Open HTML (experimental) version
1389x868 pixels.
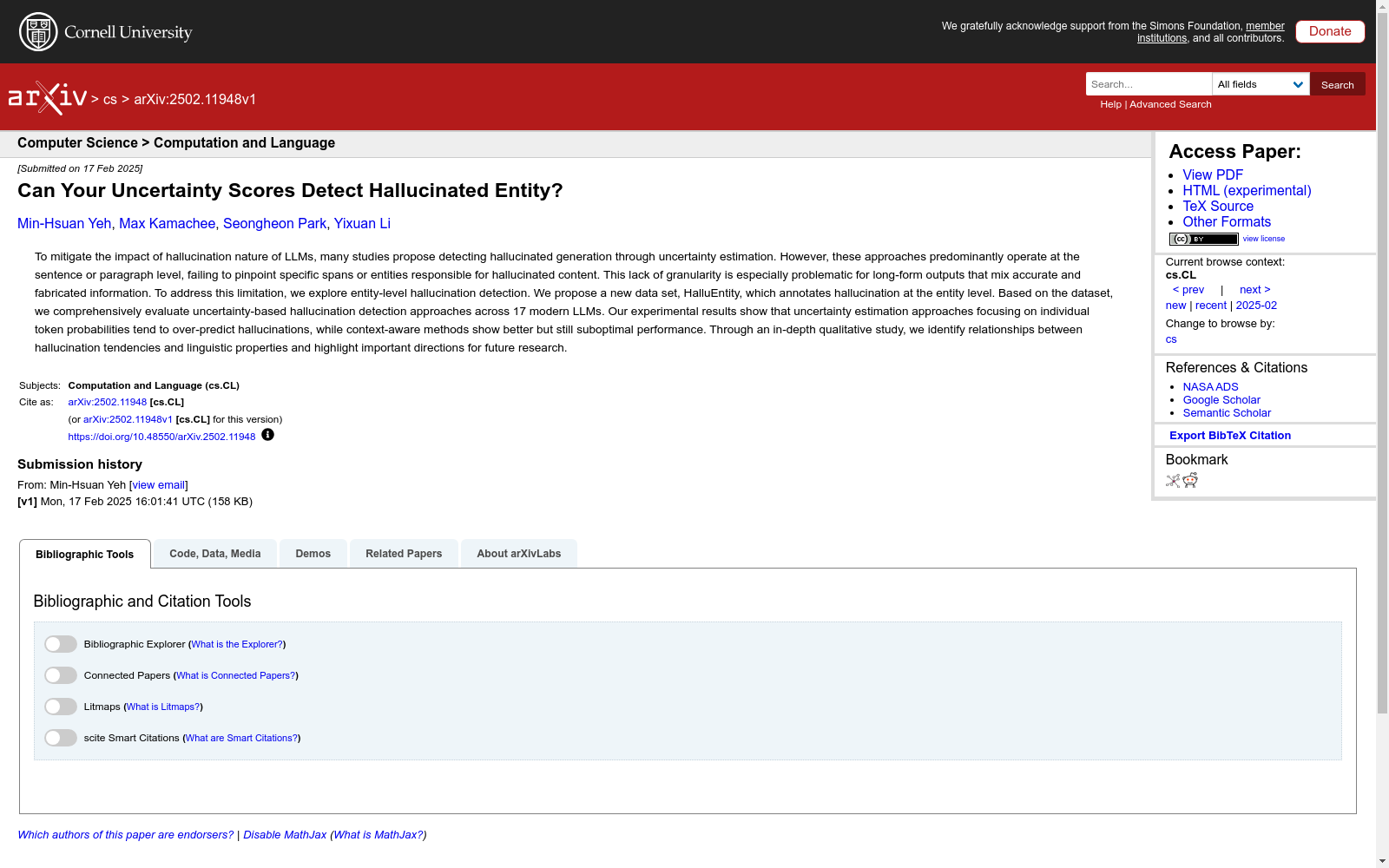[x=1247, y=191]
